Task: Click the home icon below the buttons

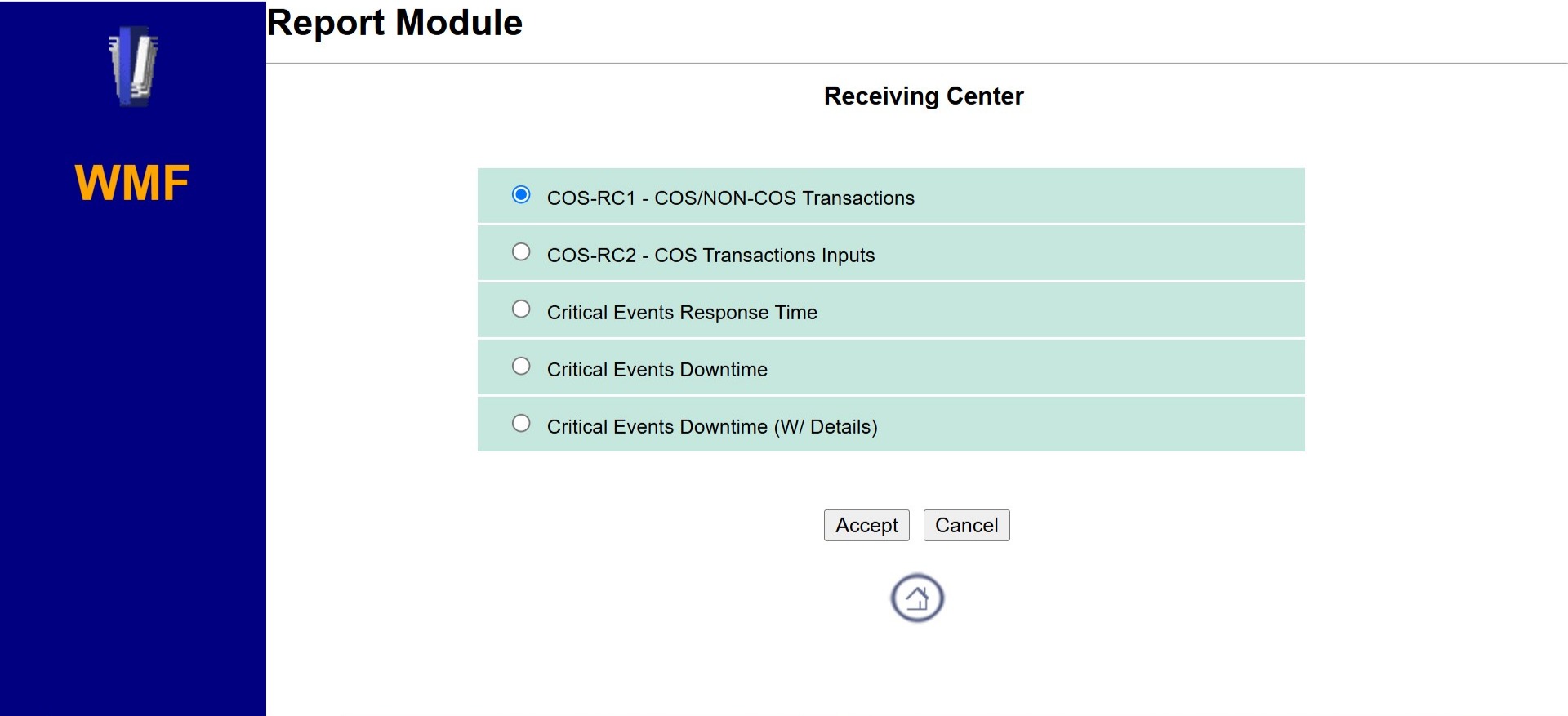Action: pos(917,598)
